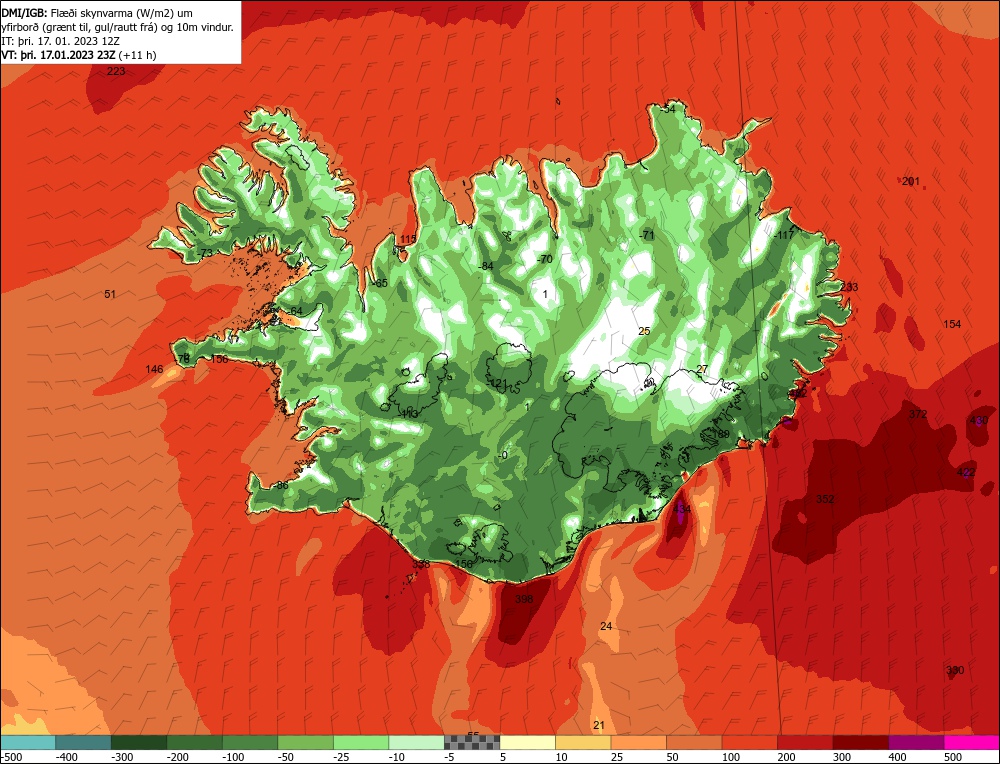Click the value -71 in the northeast
Screen dimensions: 1000x764
pyautogui.click(x=647, y=235)
